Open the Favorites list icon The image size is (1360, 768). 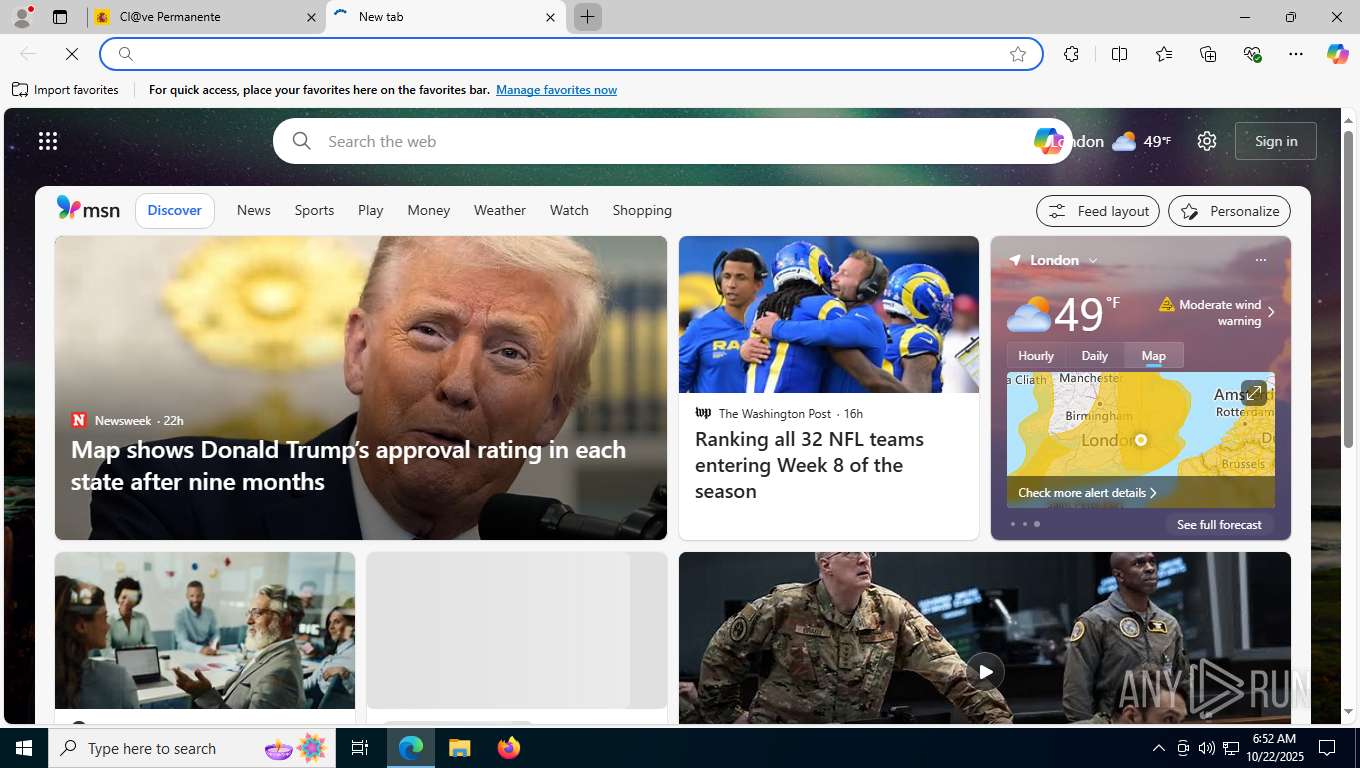click(x=1164, y=54)
